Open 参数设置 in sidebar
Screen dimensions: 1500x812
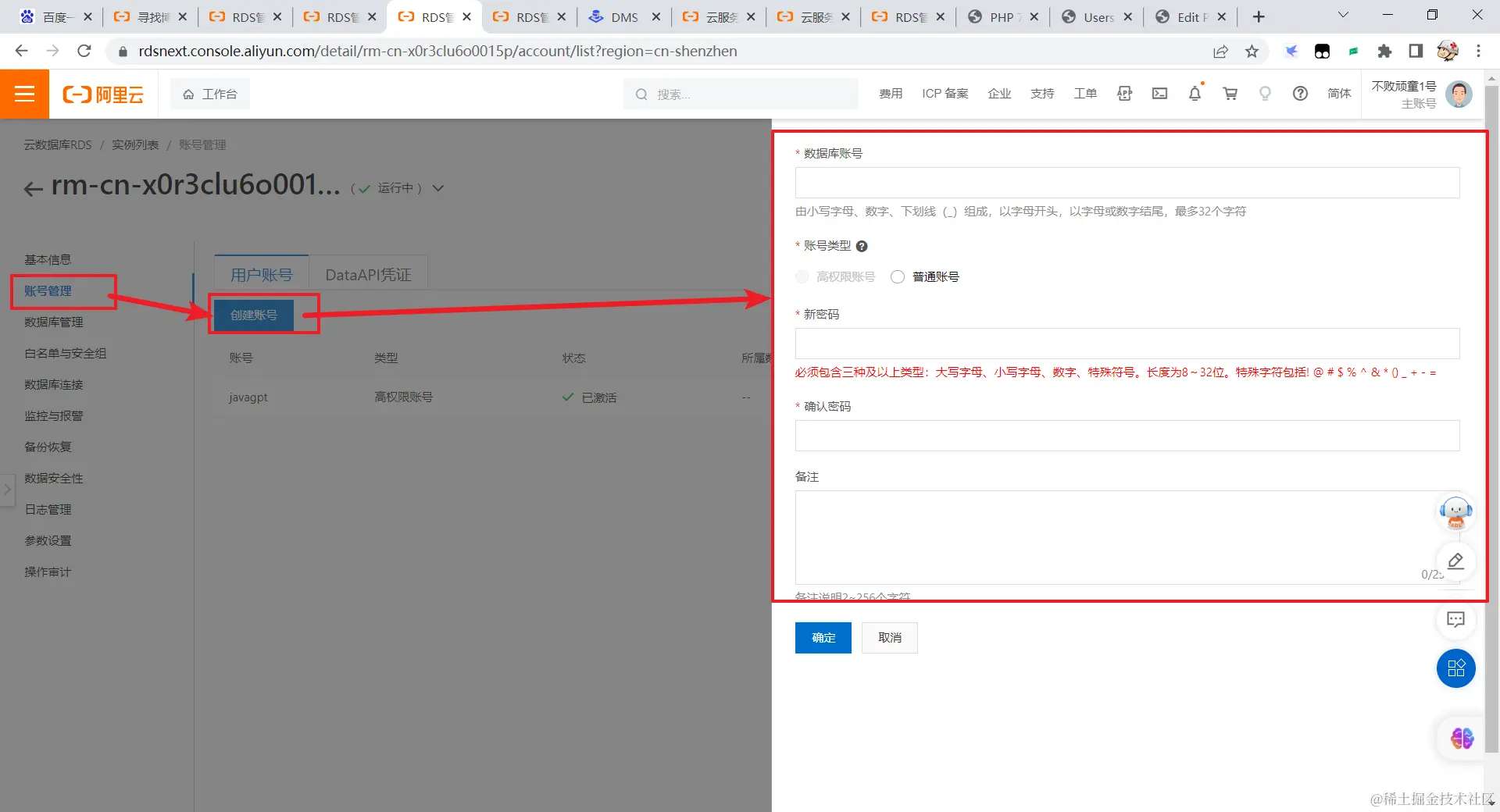coord(48,541)
